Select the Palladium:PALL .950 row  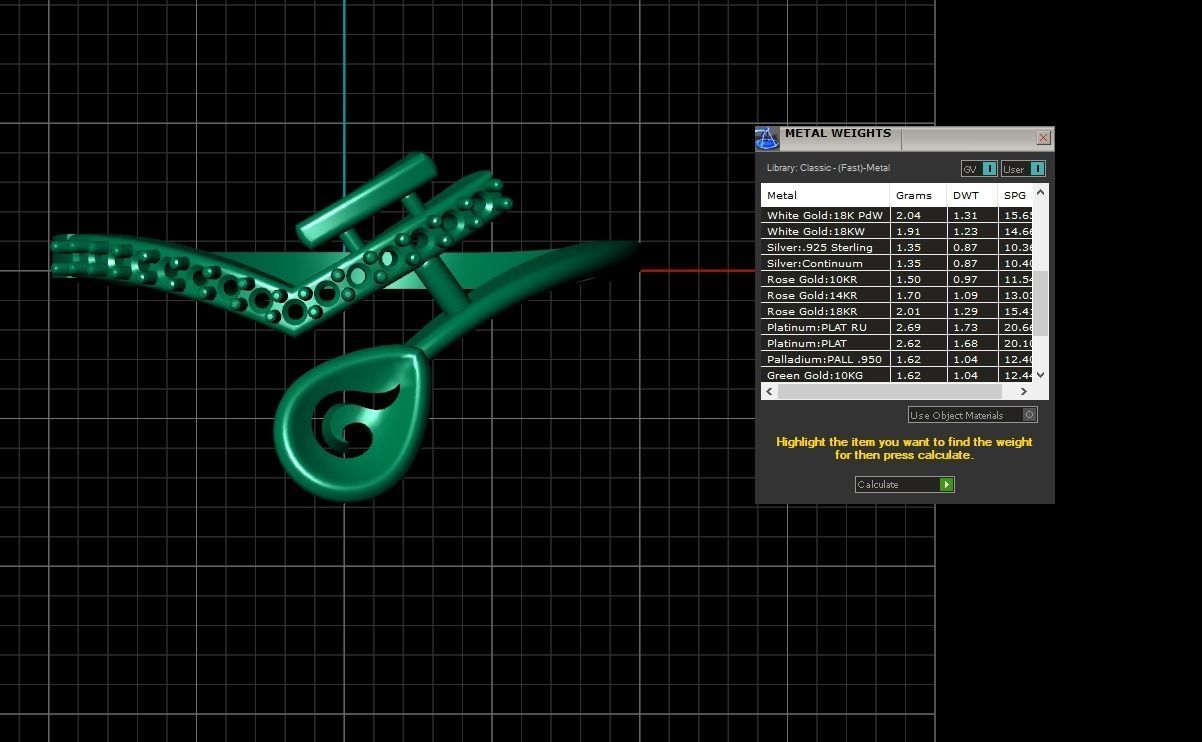click(897, 359)
